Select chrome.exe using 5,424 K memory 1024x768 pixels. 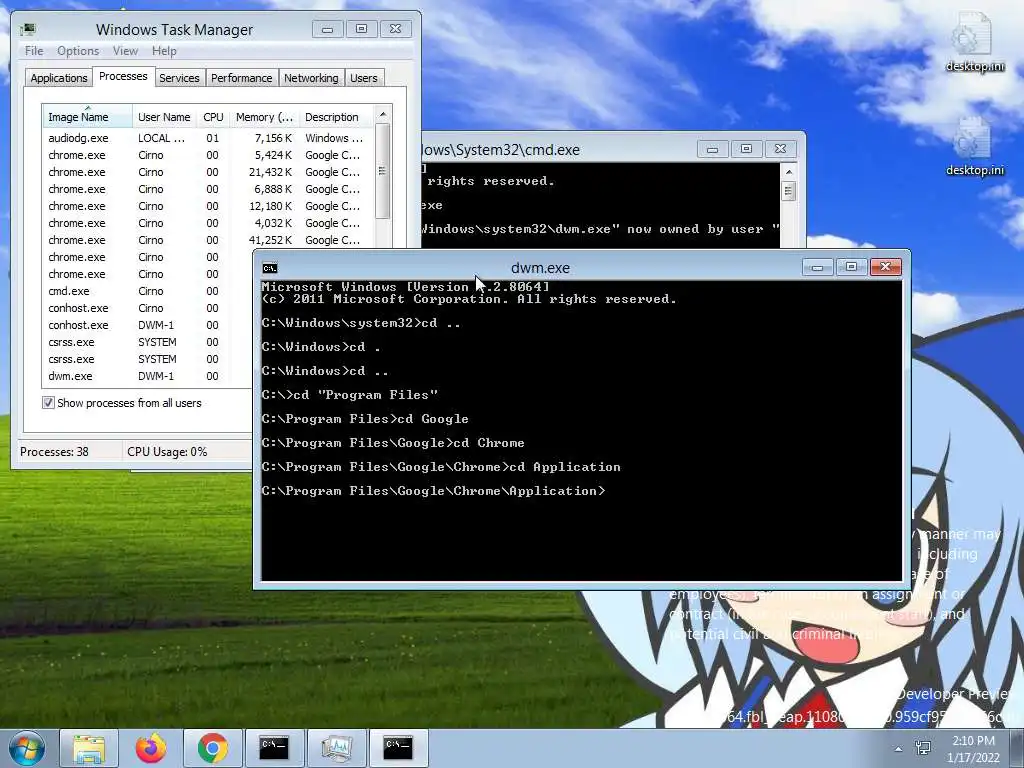208,155
